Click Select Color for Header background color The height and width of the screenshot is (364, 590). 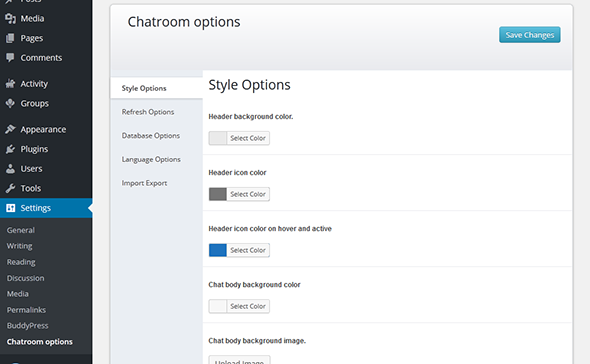(248, 138)
